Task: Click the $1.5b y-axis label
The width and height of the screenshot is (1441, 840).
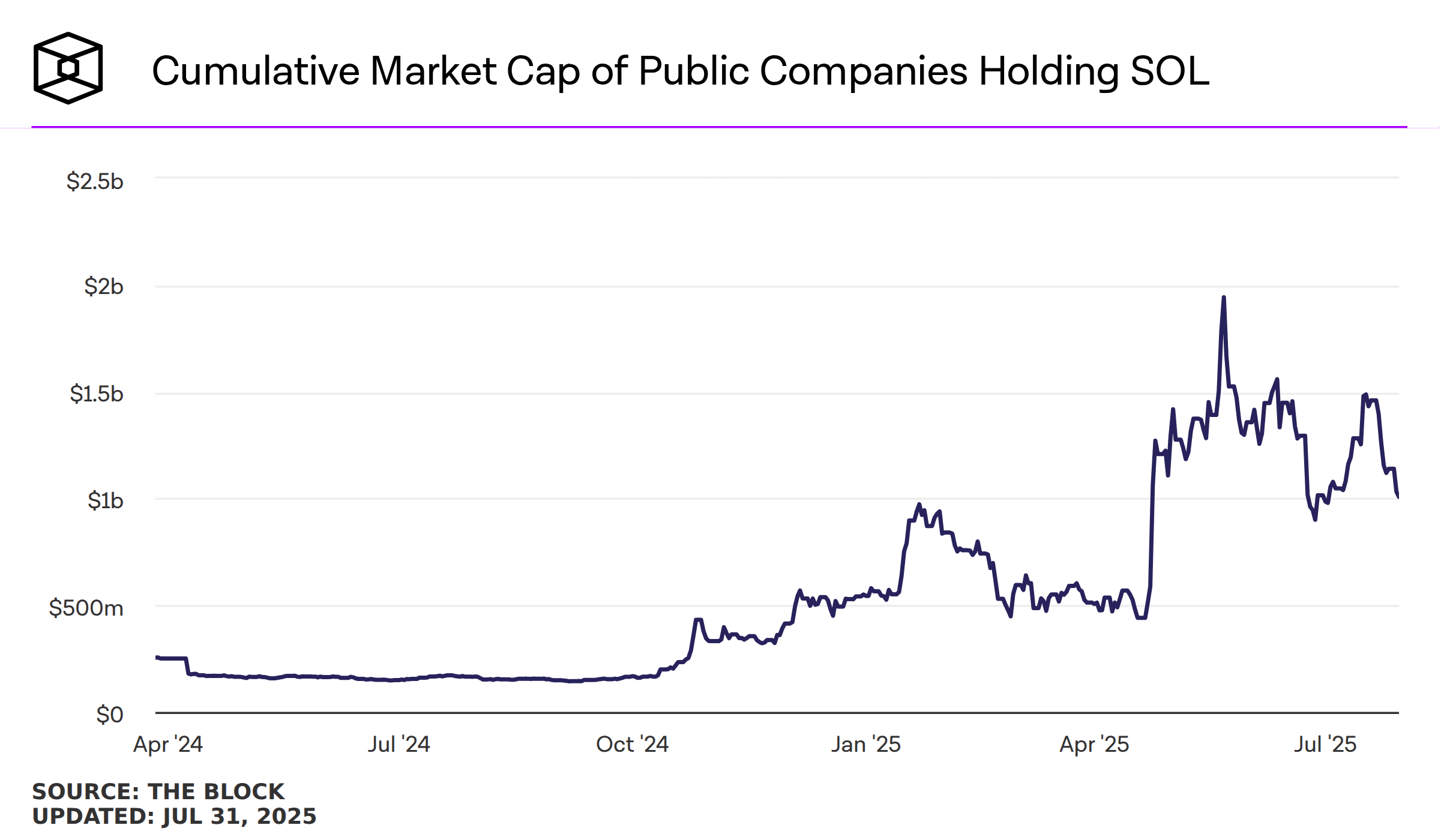Action: [97, 394]
